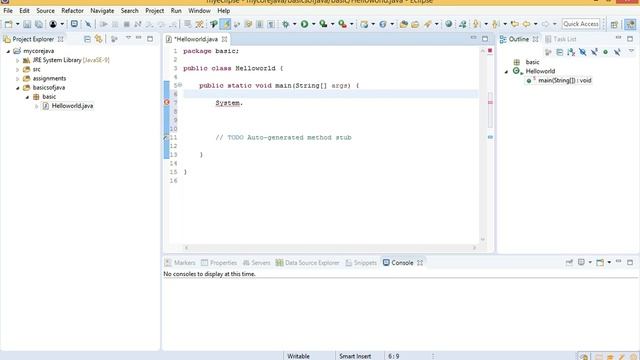Expand the assignments folder node
The height and width of the screenshot is (360, 640).
pyautogui.click(x=18, y=78)
